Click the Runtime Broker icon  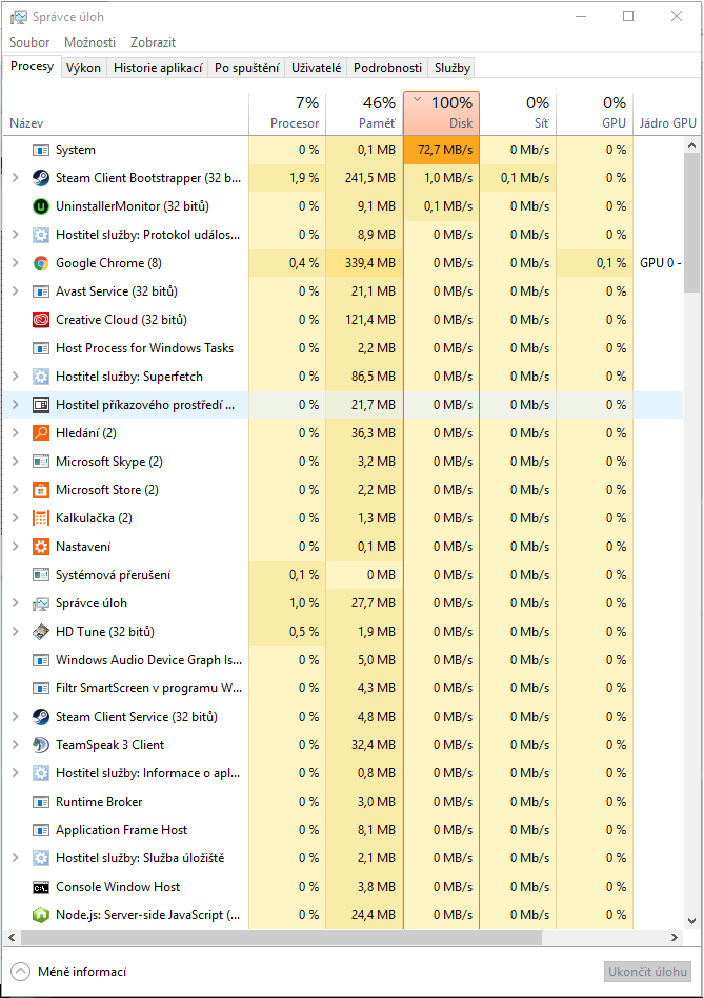tap(41, 801)
